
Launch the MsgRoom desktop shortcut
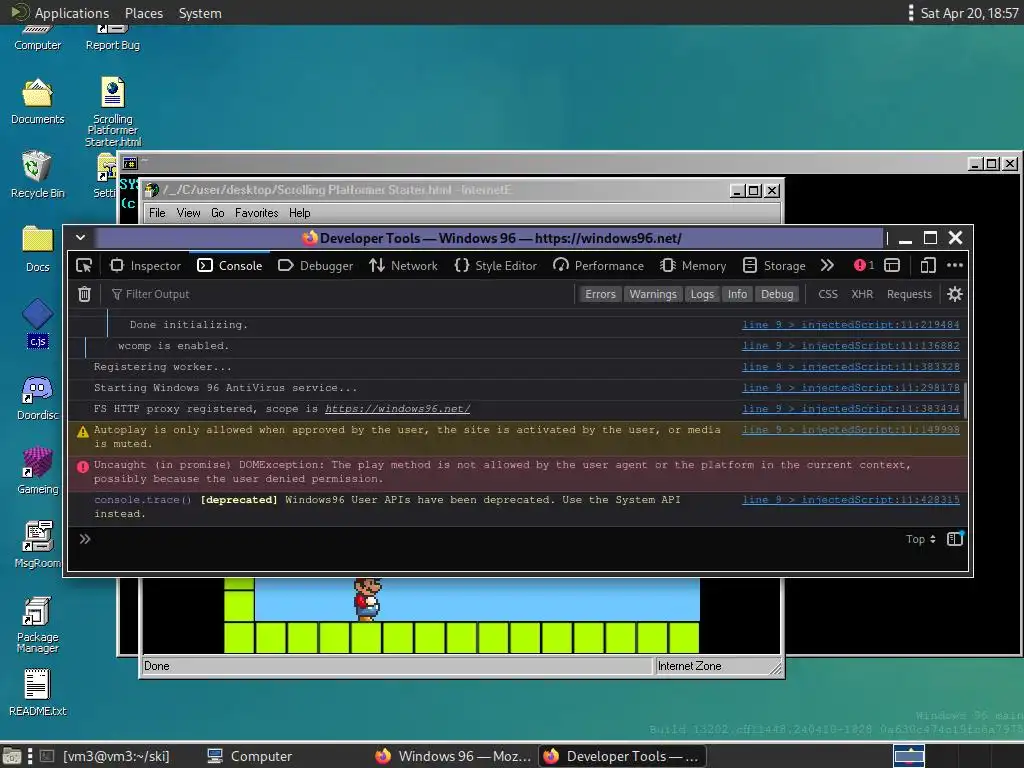coord(37,545)
